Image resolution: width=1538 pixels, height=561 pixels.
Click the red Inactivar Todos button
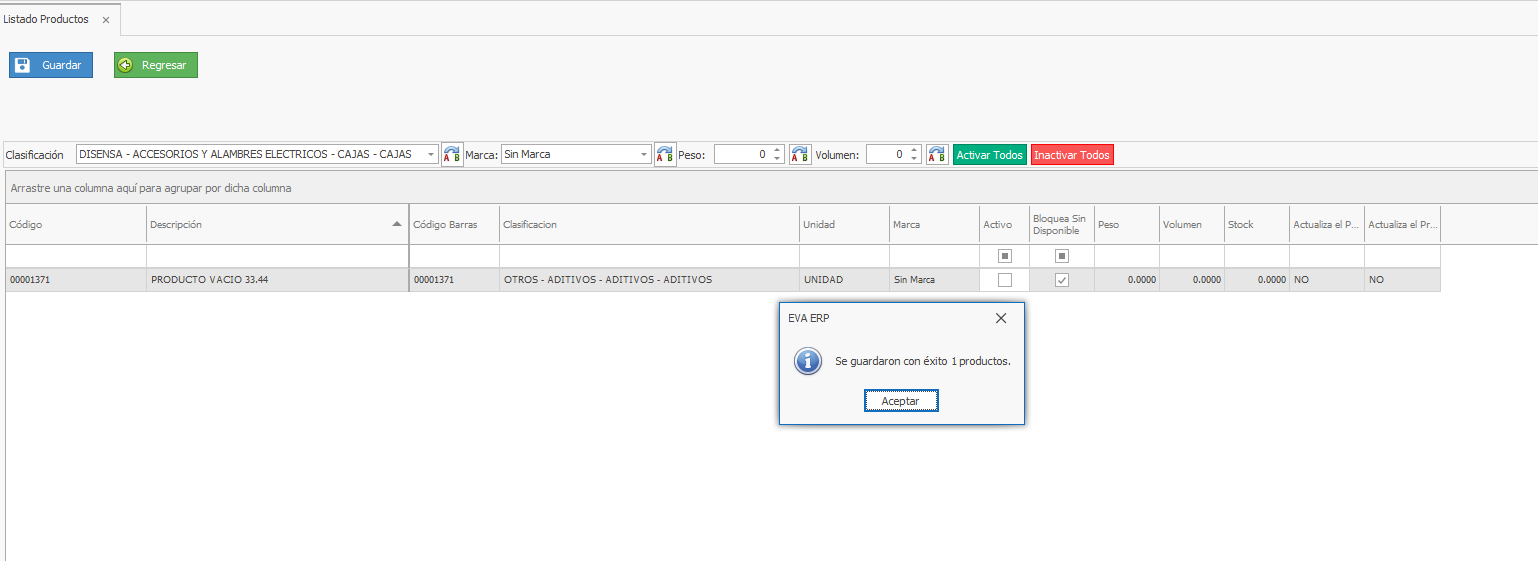tap(1072, 155)
